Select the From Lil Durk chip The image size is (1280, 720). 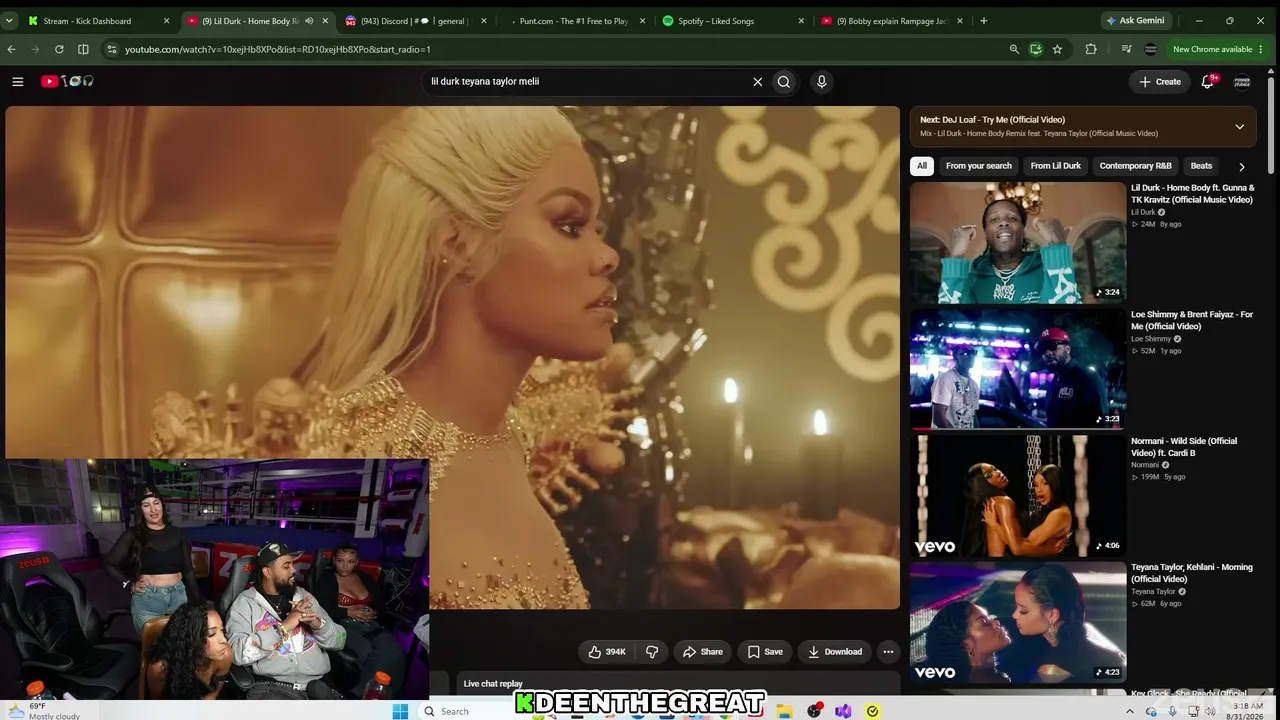[x=1056, y=166]
